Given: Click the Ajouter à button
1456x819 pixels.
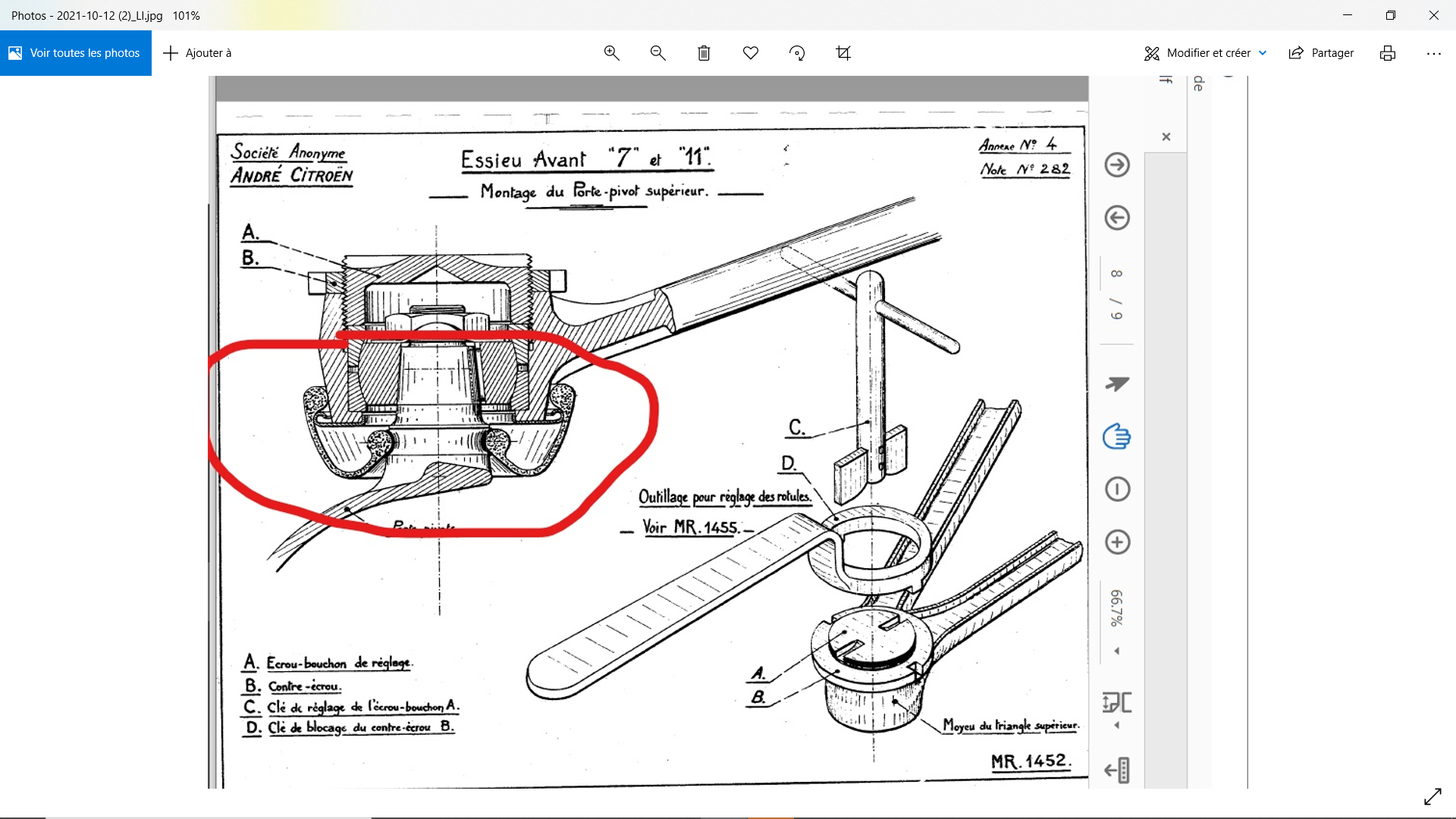Looking at the screenshot, I should point(197,53).
